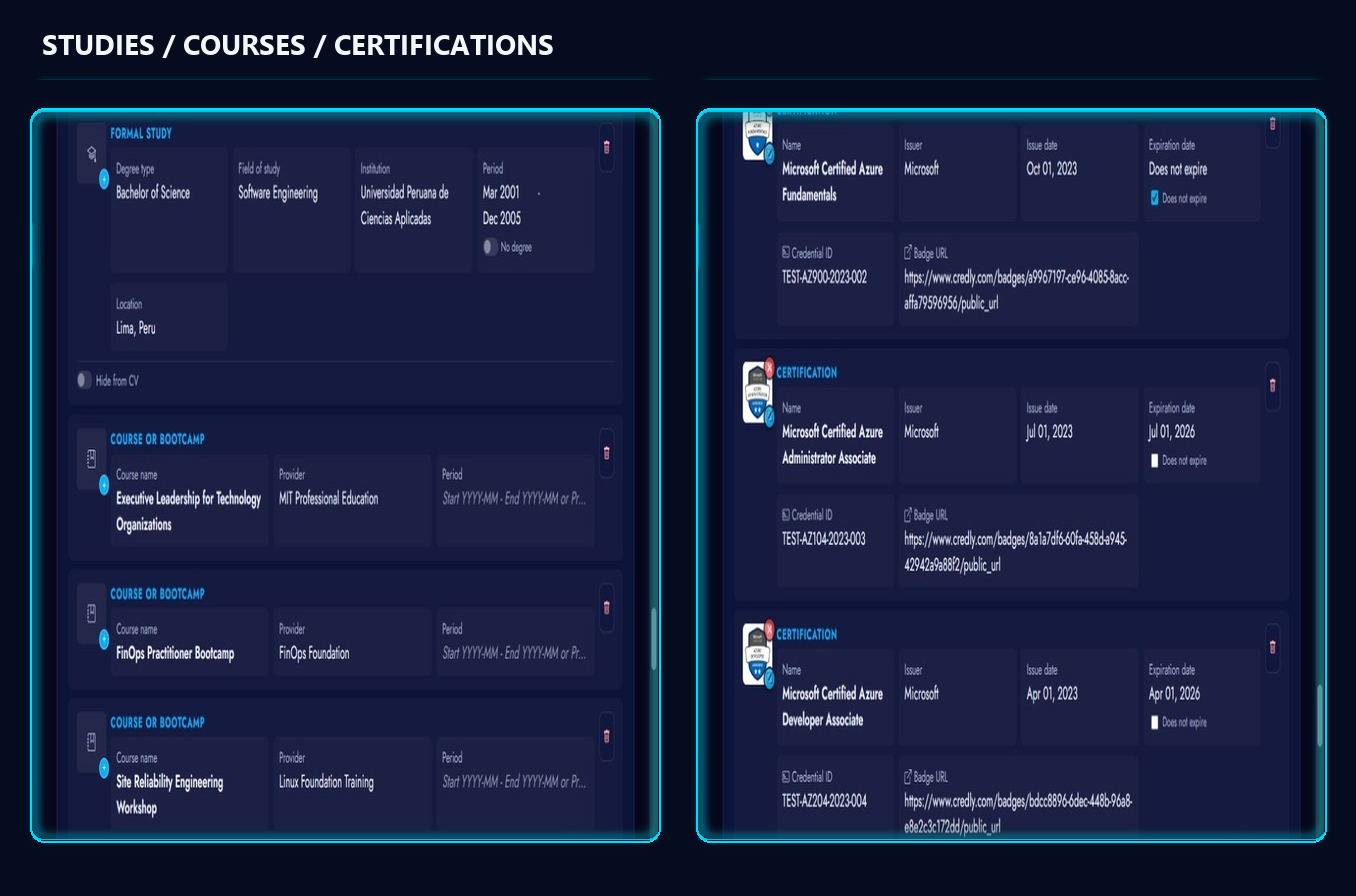Viewport: 1356px width, 896px height.
Task: Click the Period start date Mar 2001
Action: click(x=501, y=193)
